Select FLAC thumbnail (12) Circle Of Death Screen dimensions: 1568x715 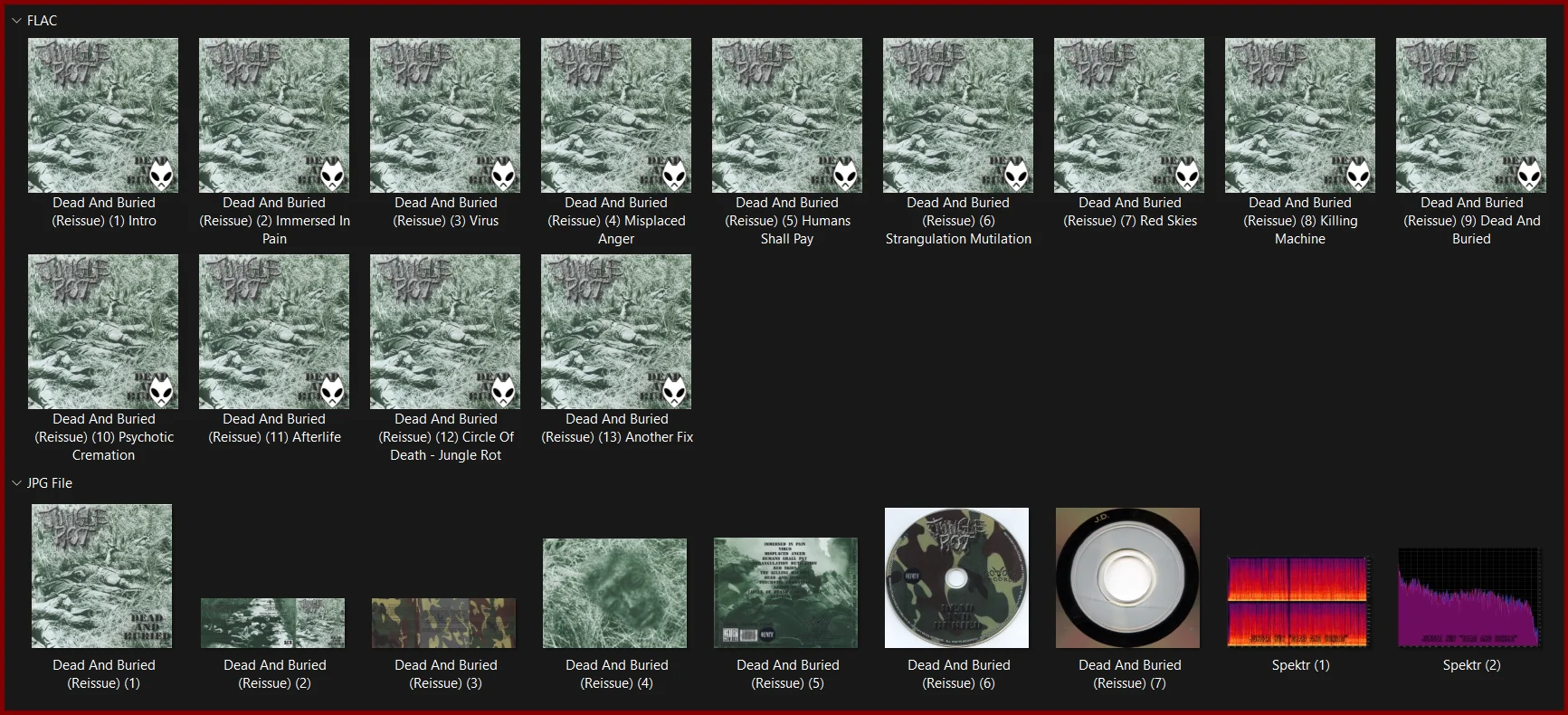[445, 331]
